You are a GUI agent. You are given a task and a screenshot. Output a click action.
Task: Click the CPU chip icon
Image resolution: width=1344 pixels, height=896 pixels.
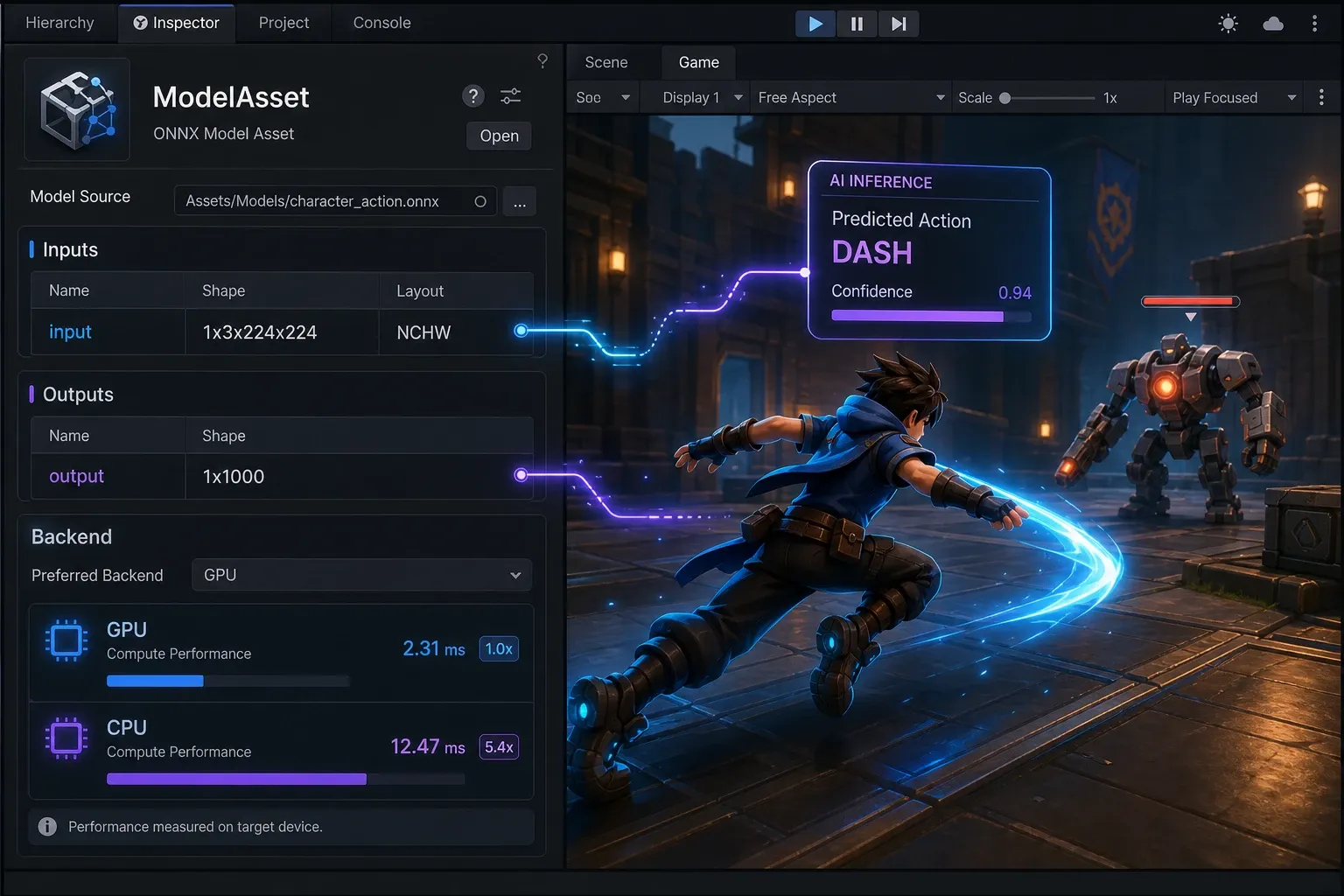[x=66, y=738]
